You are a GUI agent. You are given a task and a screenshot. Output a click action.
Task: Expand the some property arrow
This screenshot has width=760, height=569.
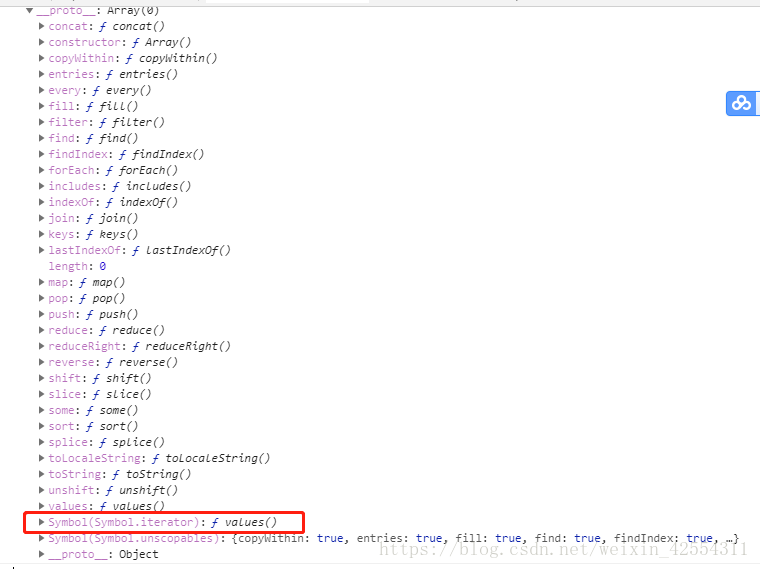(x=42, y=410)
